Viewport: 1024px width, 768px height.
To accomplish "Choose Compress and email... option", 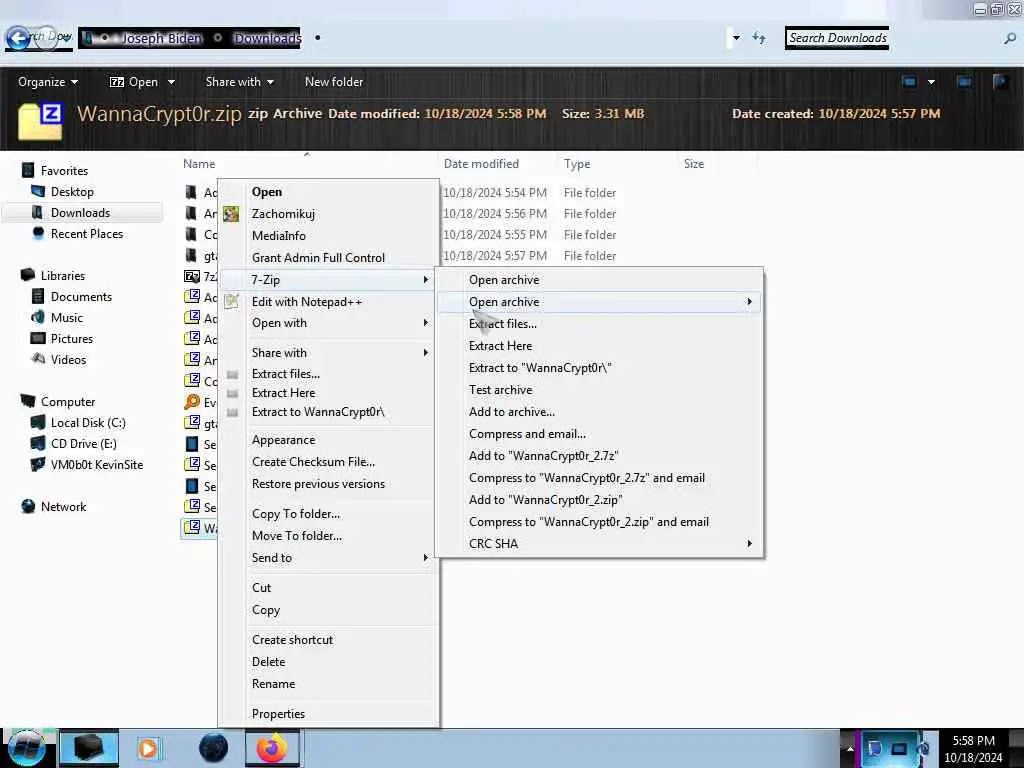I will (x=527, y=434).
